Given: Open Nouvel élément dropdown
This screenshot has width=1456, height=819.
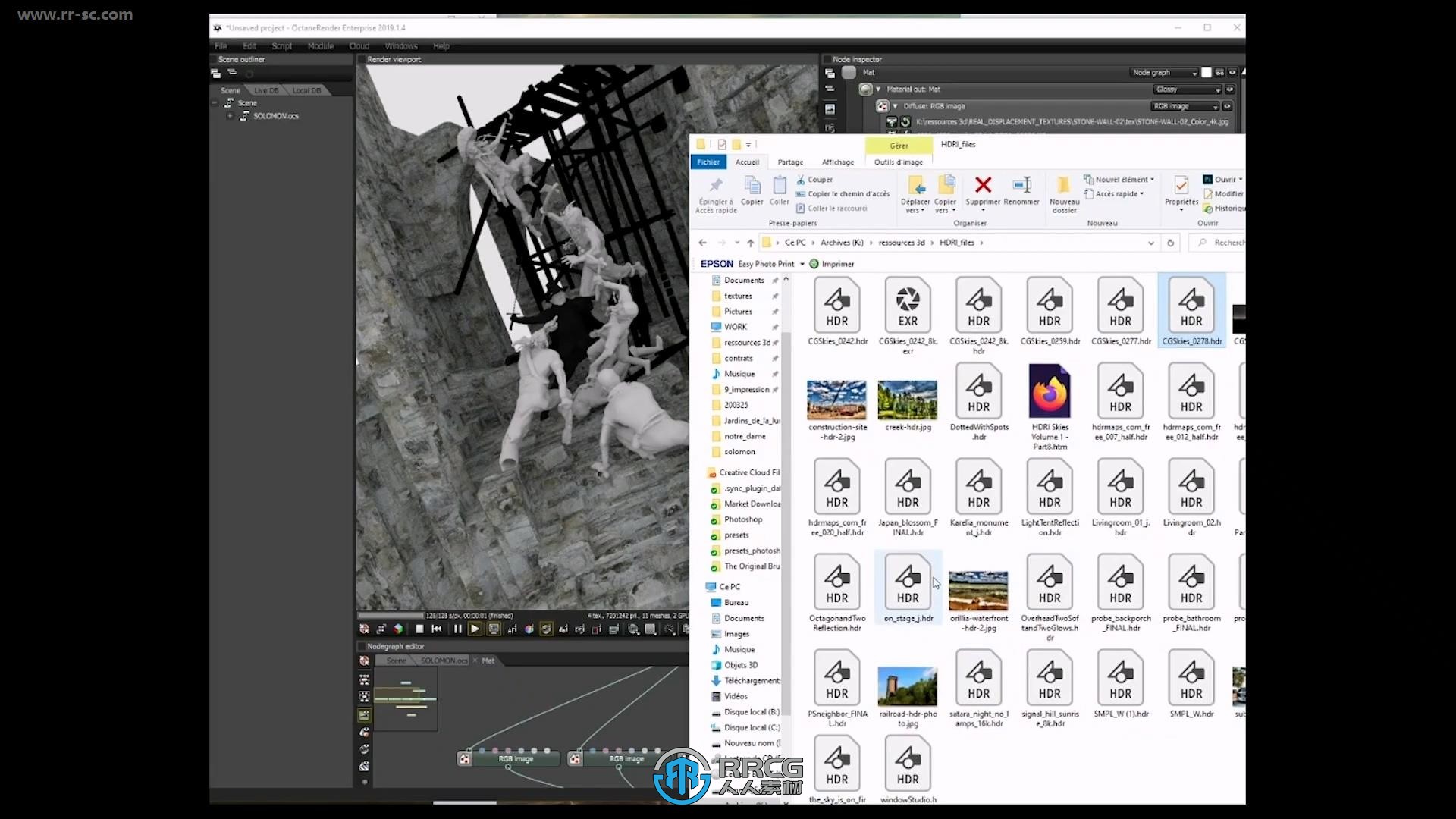Looking at the screenshot, I should [1119, 180].
